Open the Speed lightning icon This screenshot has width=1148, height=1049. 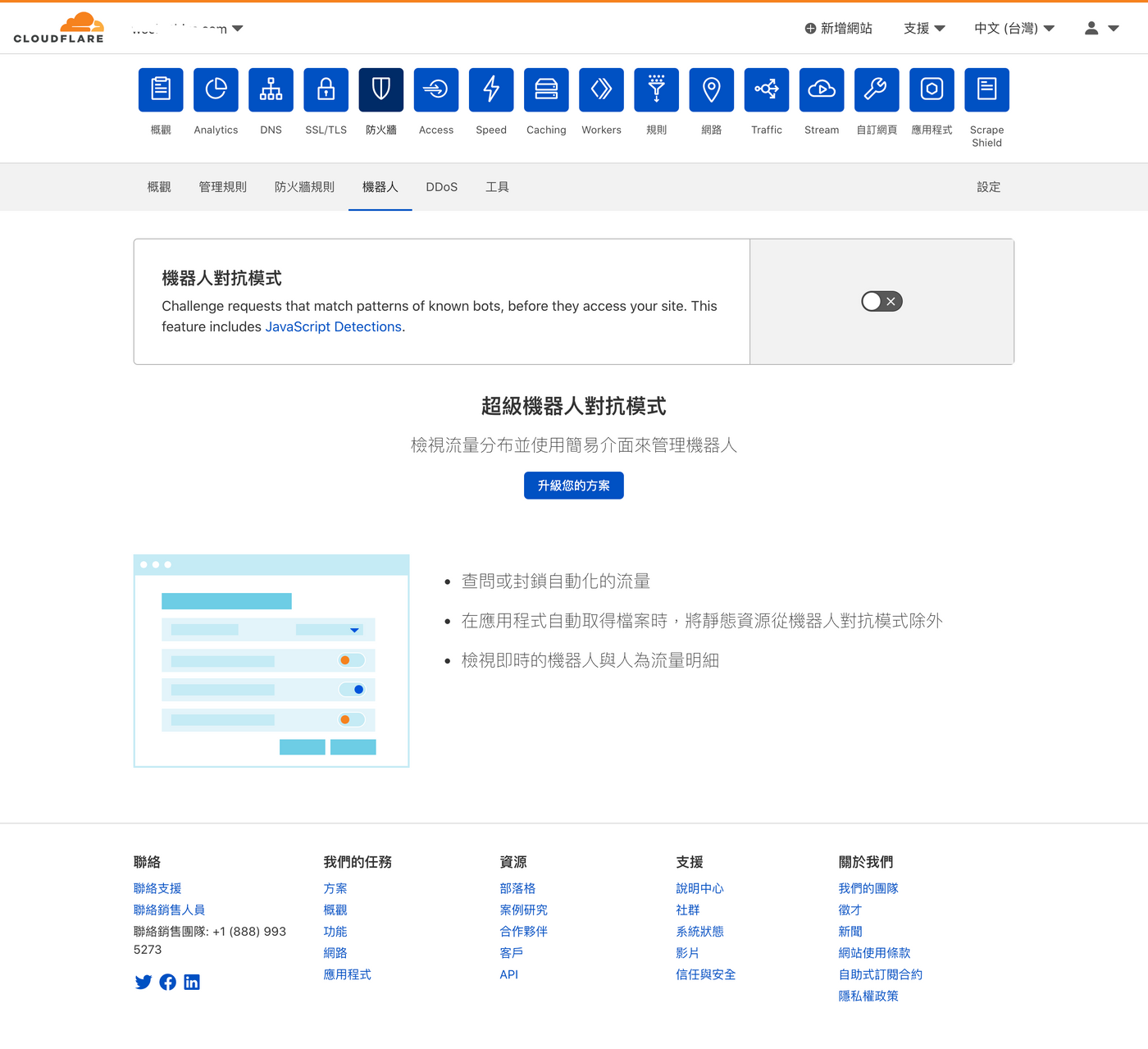point(491,89)
